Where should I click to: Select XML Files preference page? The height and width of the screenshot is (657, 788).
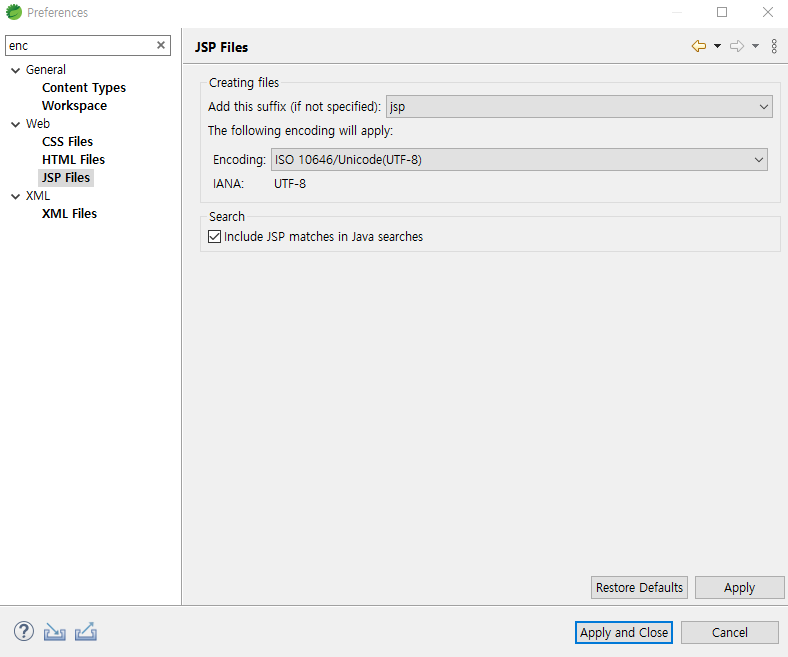(x=69, y=214)
